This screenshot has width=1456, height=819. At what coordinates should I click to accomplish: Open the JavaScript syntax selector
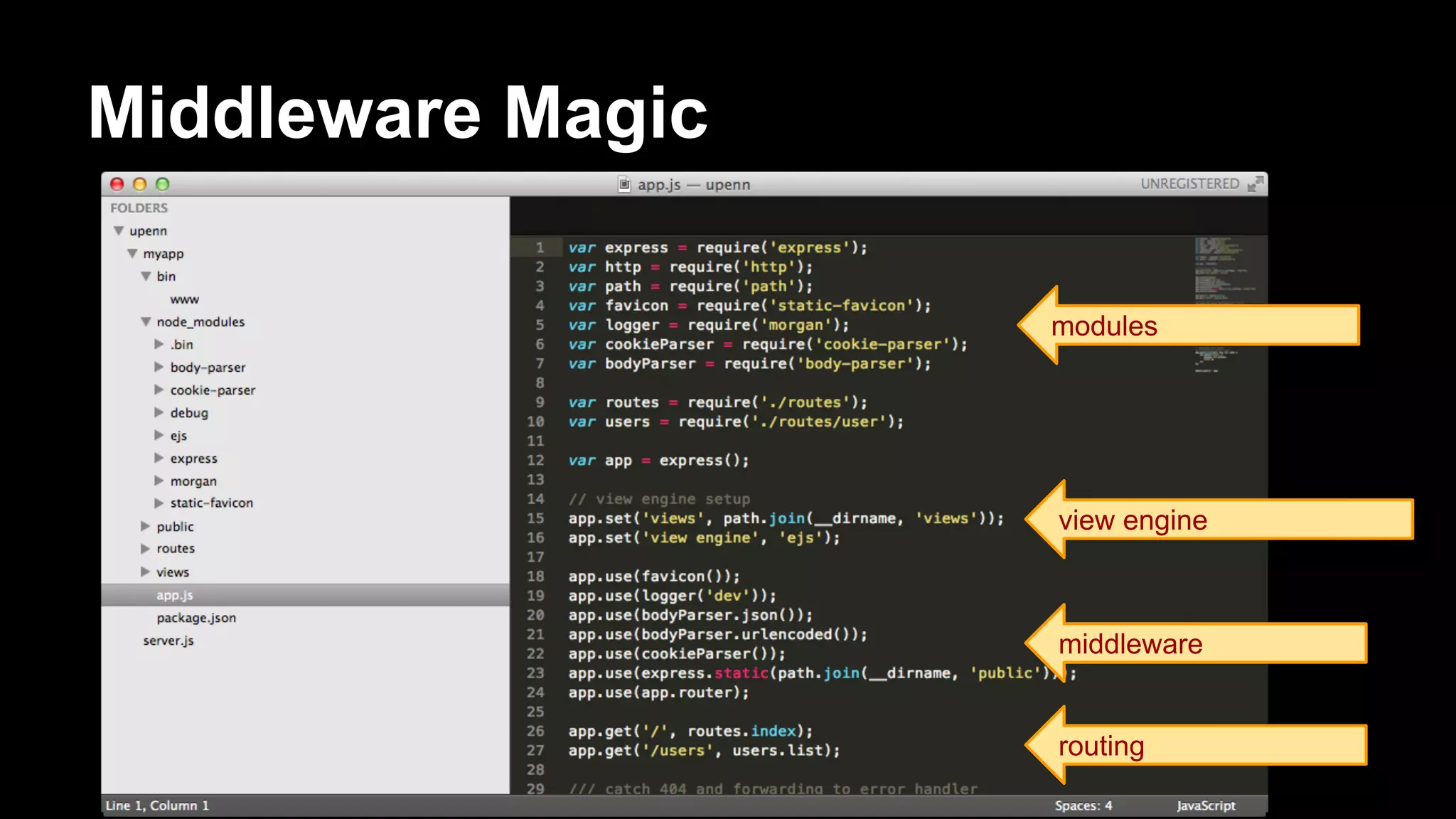coord(1206,805)
